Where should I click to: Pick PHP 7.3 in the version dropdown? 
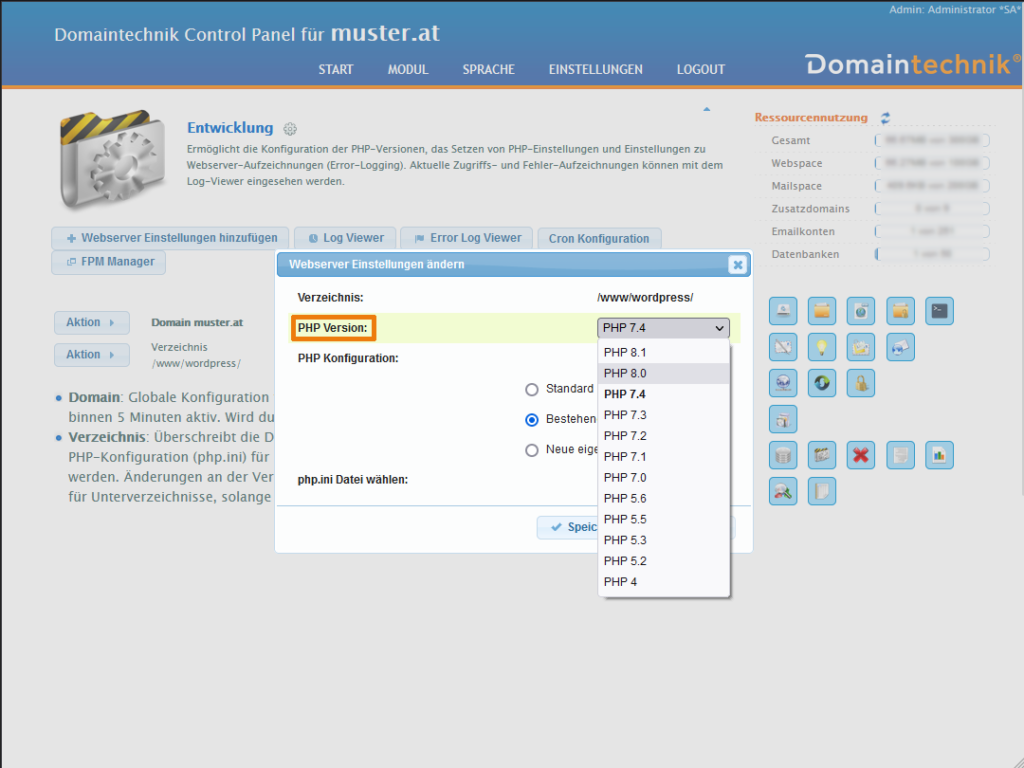click(x=625, y=415)
